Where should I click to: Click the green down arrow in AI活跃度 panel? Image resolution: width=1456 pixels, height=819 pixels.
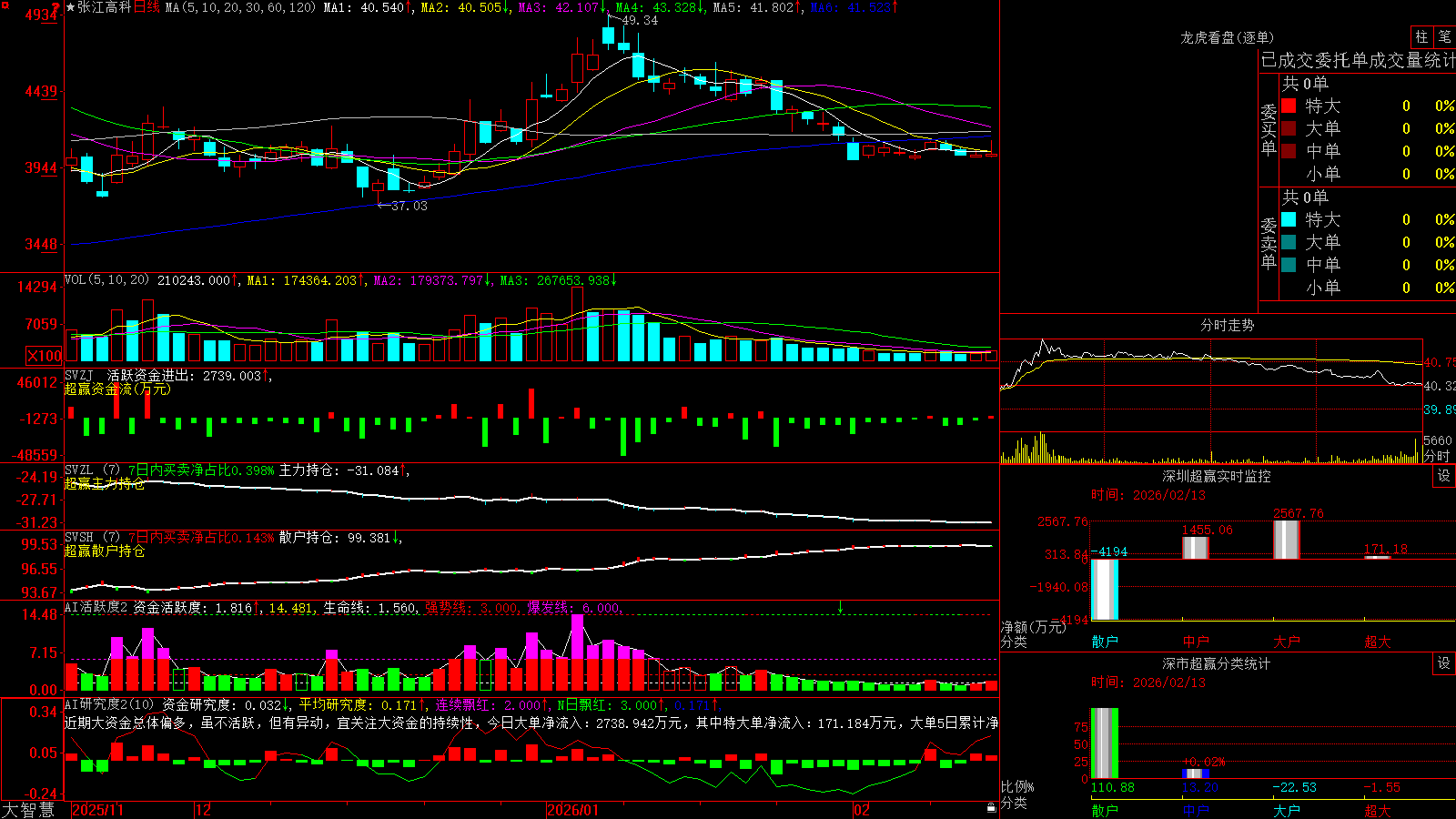(840, 607)
